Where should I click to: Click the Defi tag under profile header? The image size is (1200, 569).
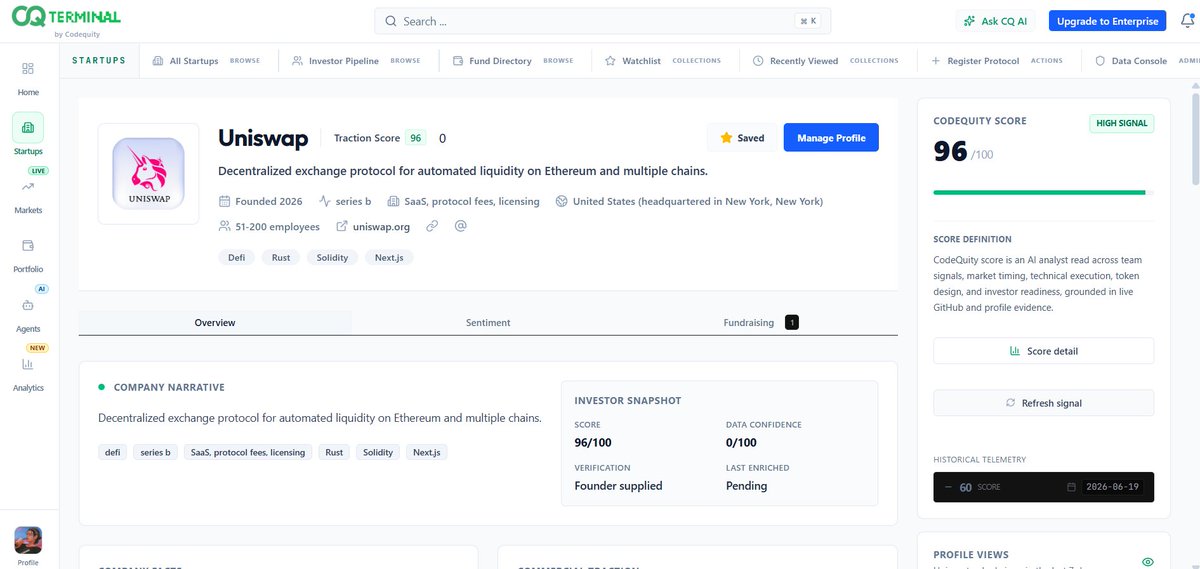(x=237, y=257)
